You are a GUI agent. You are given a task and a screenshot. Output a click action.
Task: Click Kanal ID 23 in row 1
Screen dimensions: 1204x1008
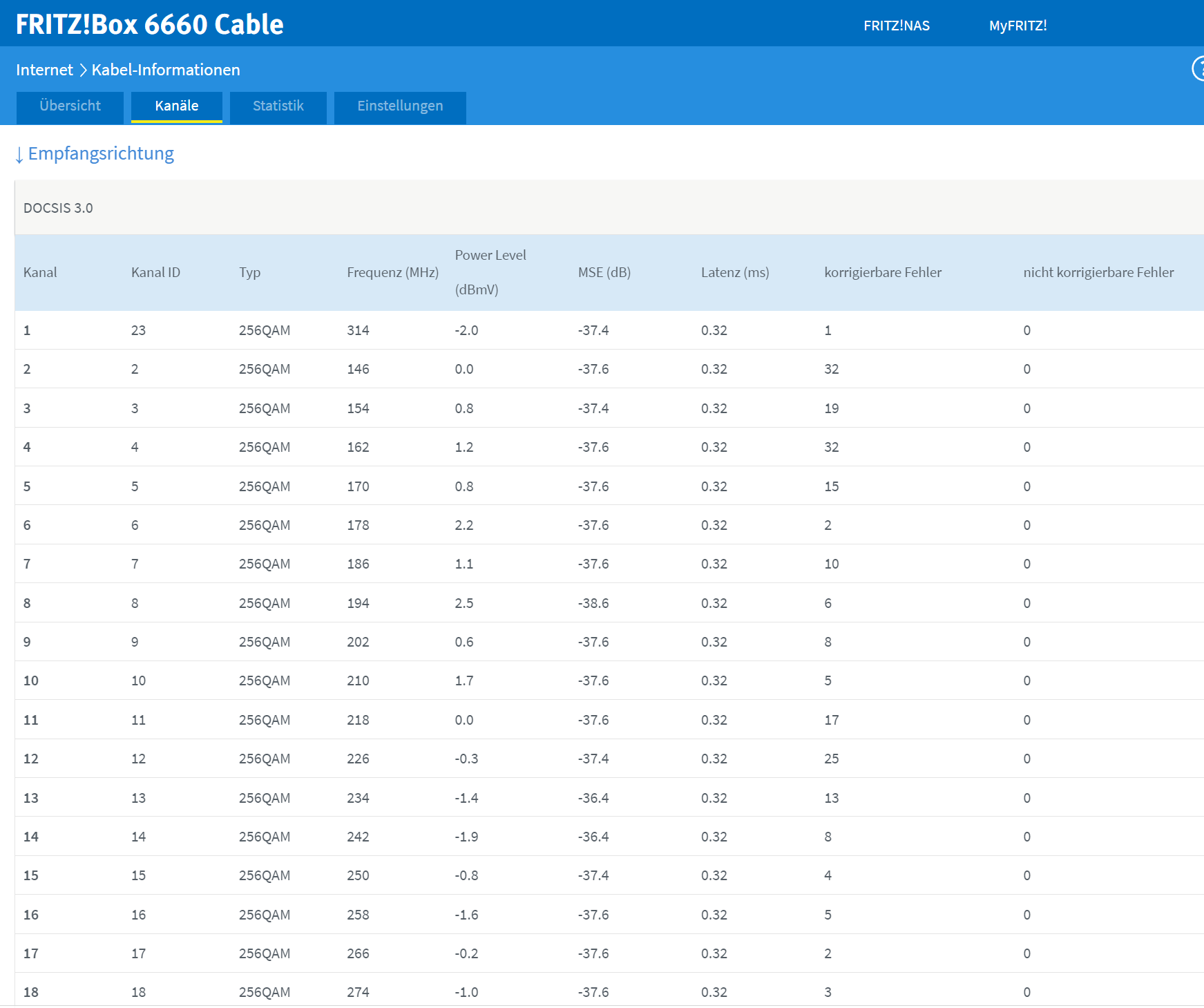138,330
